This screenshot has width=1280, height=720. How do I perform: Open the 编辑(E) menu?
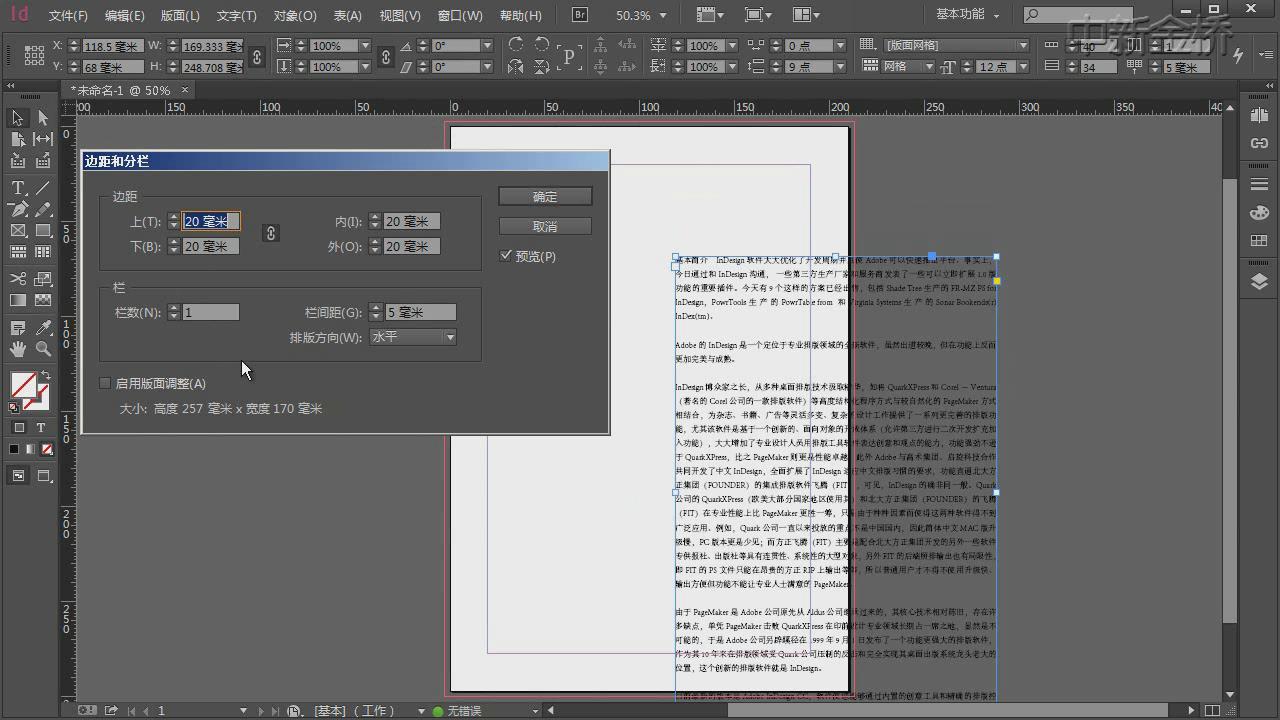tap(124, 16)
